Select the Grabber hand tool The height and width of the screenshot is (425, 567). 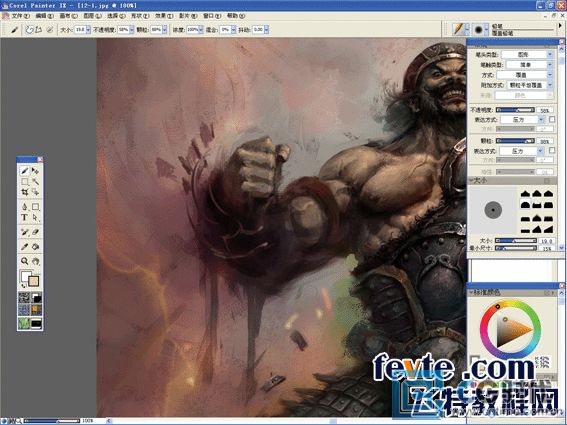click(35, 261)
